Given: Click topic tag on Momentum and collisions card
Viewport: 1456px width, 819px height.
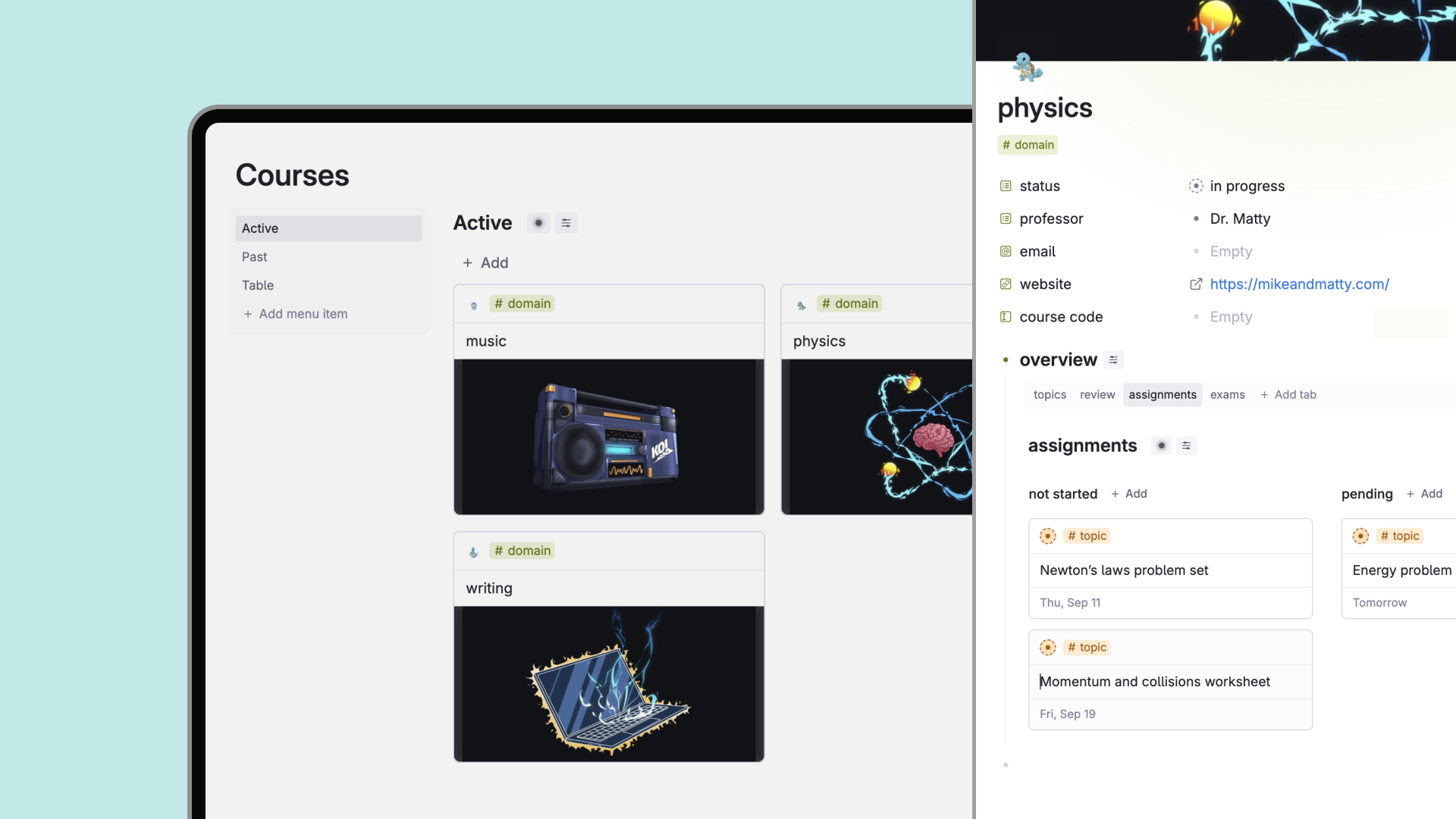Looking at the screenshot, I should 1087,648.
